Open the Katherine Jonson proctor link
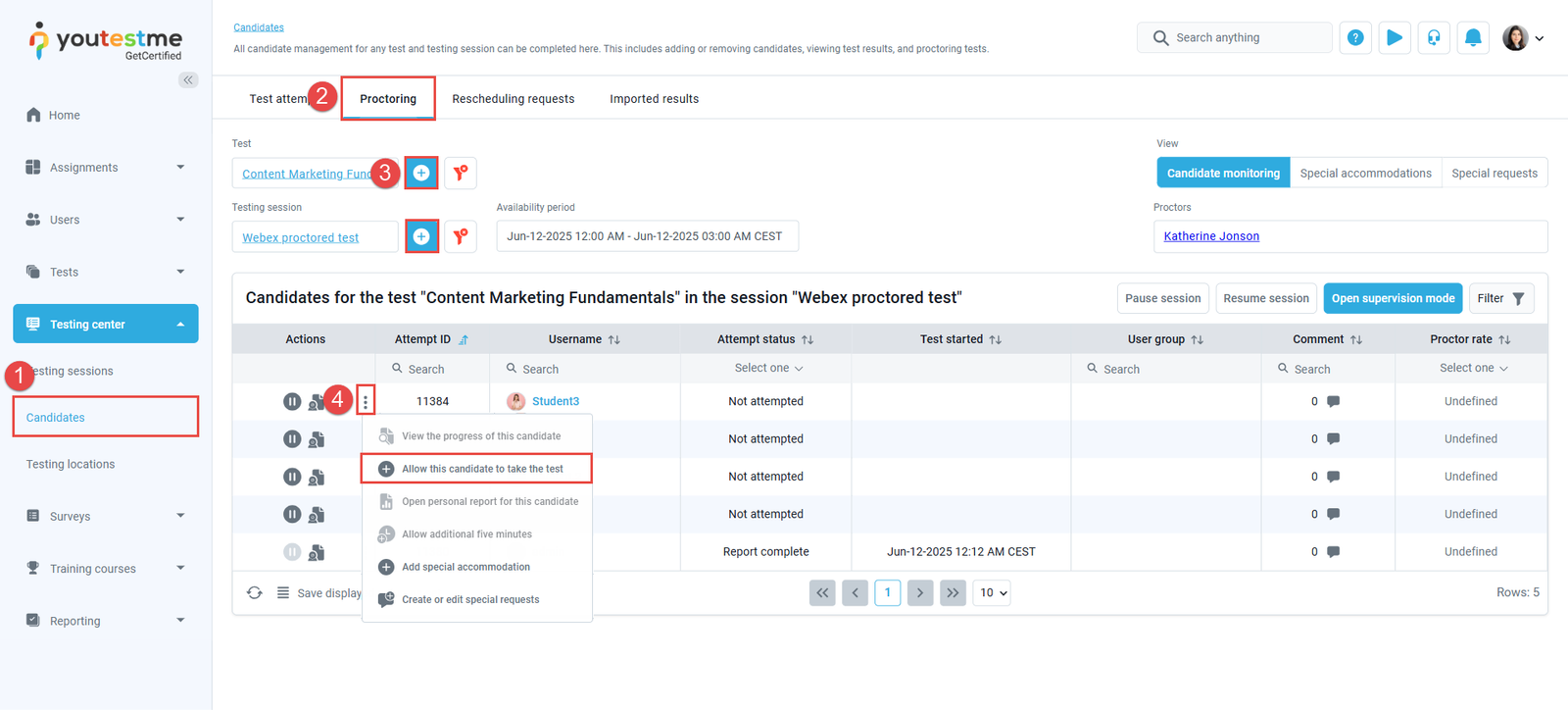Screen dimensions: 1568x710 tap(1211, 236)
